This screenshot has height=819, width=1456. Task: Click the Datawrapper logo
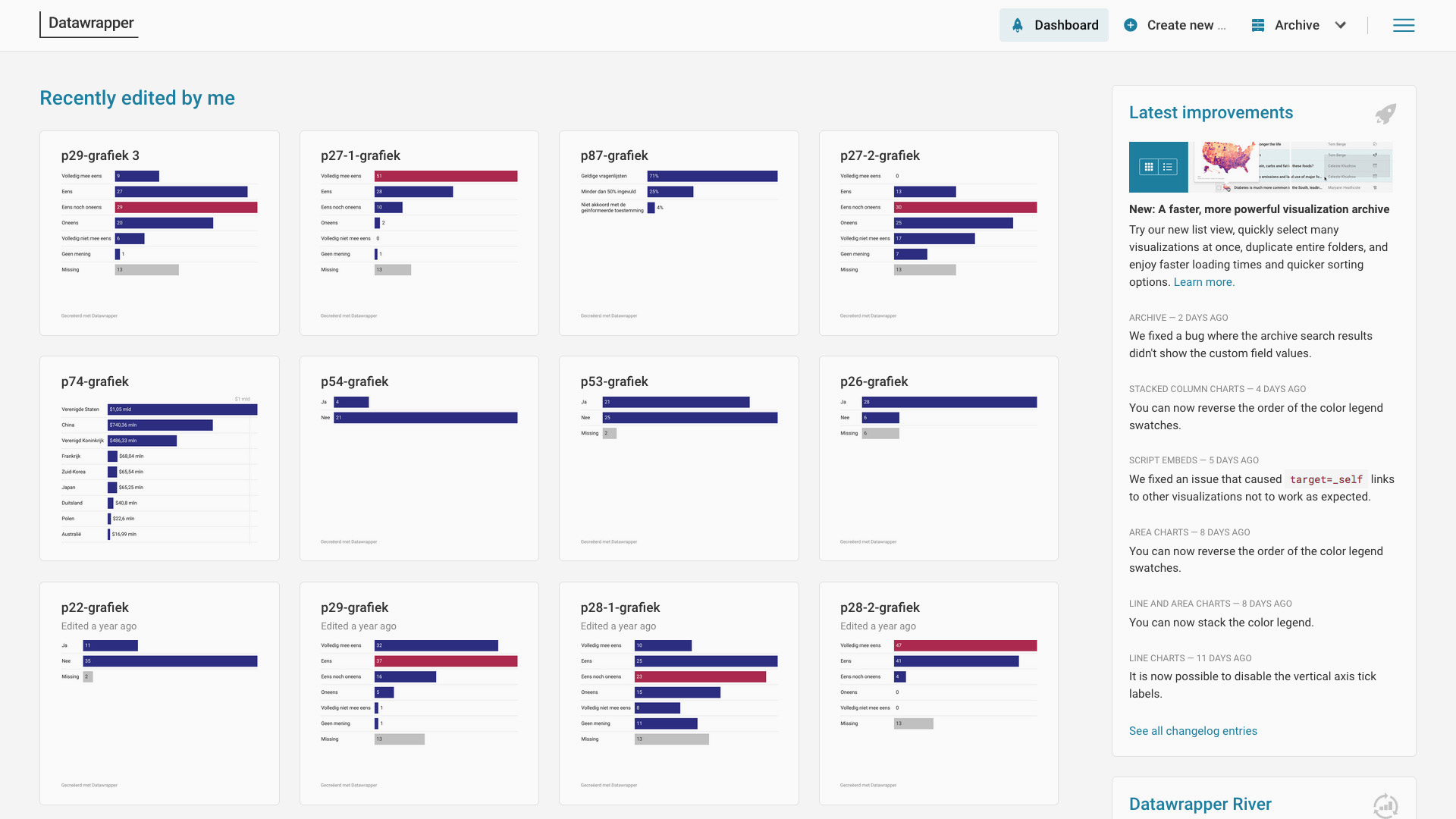pyautogui.click(x=89, y=24)
